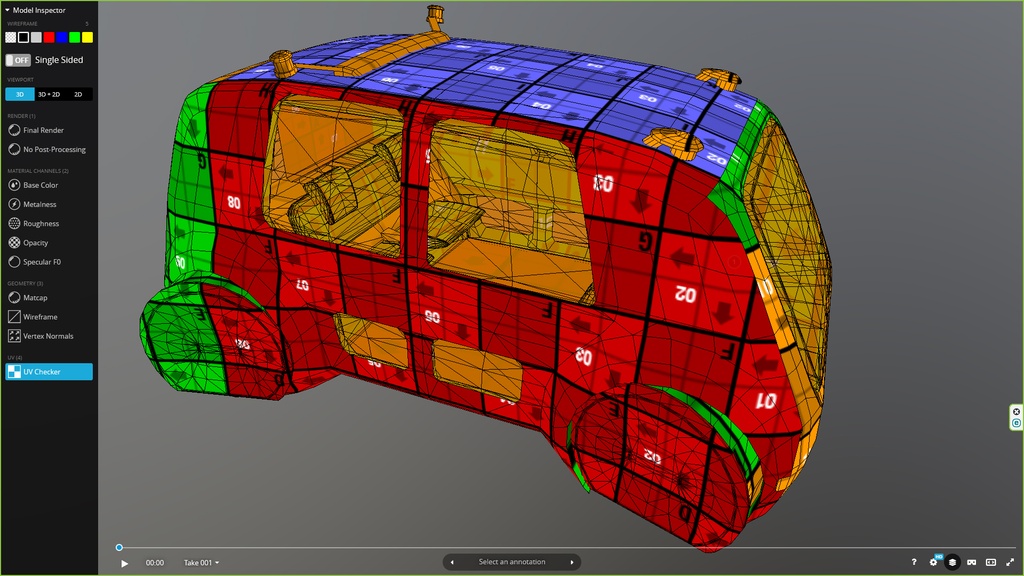Switch viewport to the 2D tab
Screen dimensions: 1024x576
click(78, 94)
